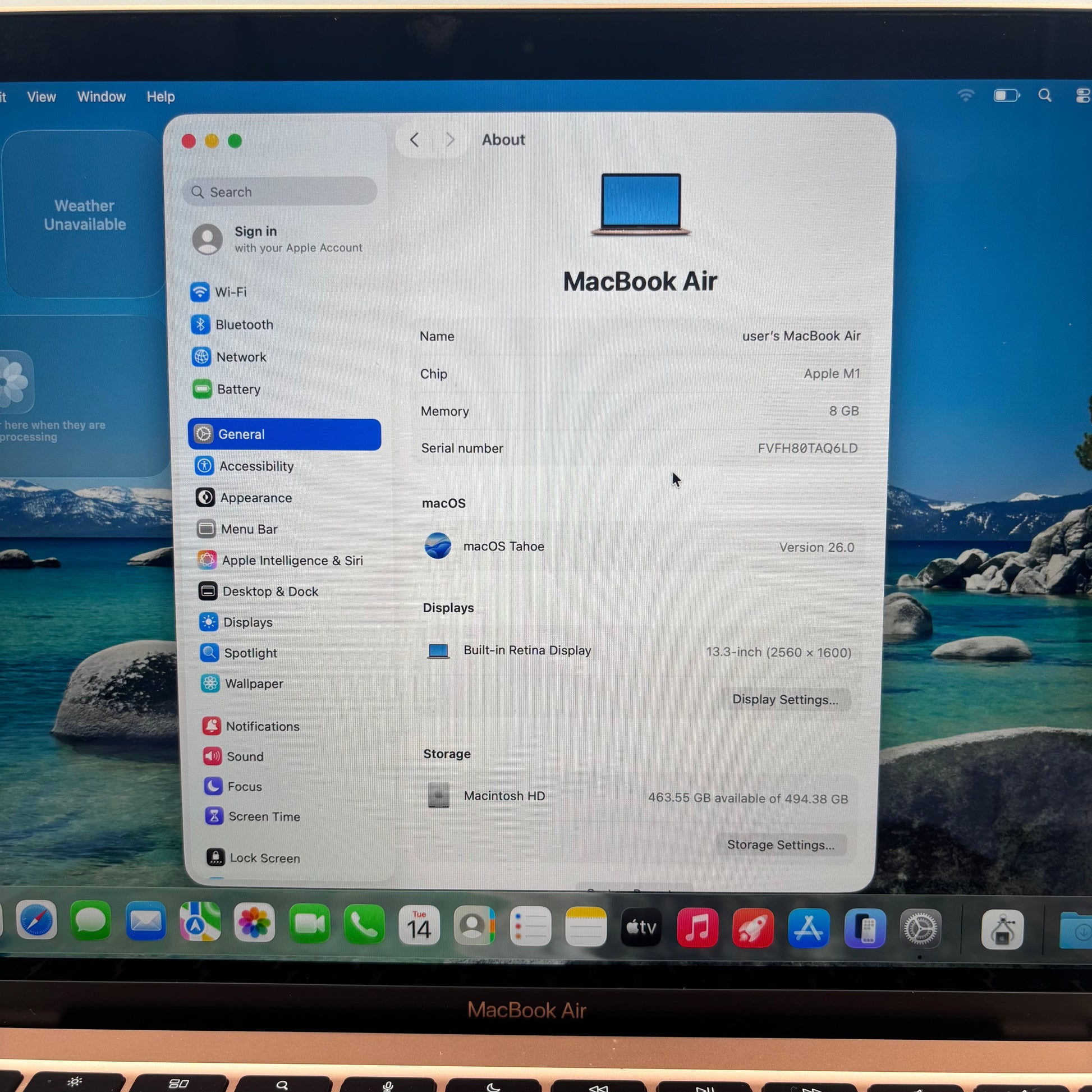Go forward using the forward chevron
The height and width of the screenshot is (1092, 1092).
click(x=450, y=140)
